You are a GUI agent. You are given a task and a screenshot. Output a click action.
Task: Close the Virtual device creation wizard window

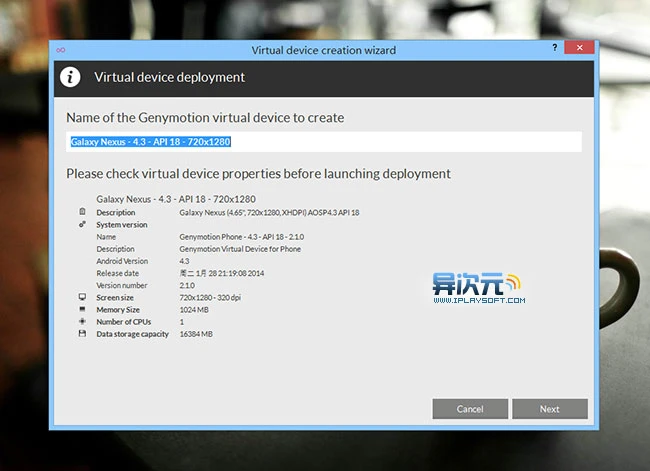click(579, 48)
